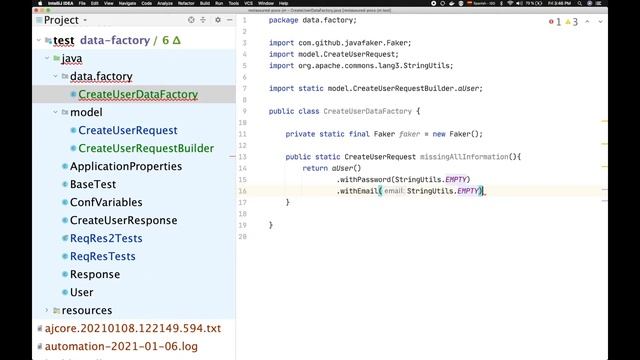
Task: Open BaseTest class
Action: [93, 184]
